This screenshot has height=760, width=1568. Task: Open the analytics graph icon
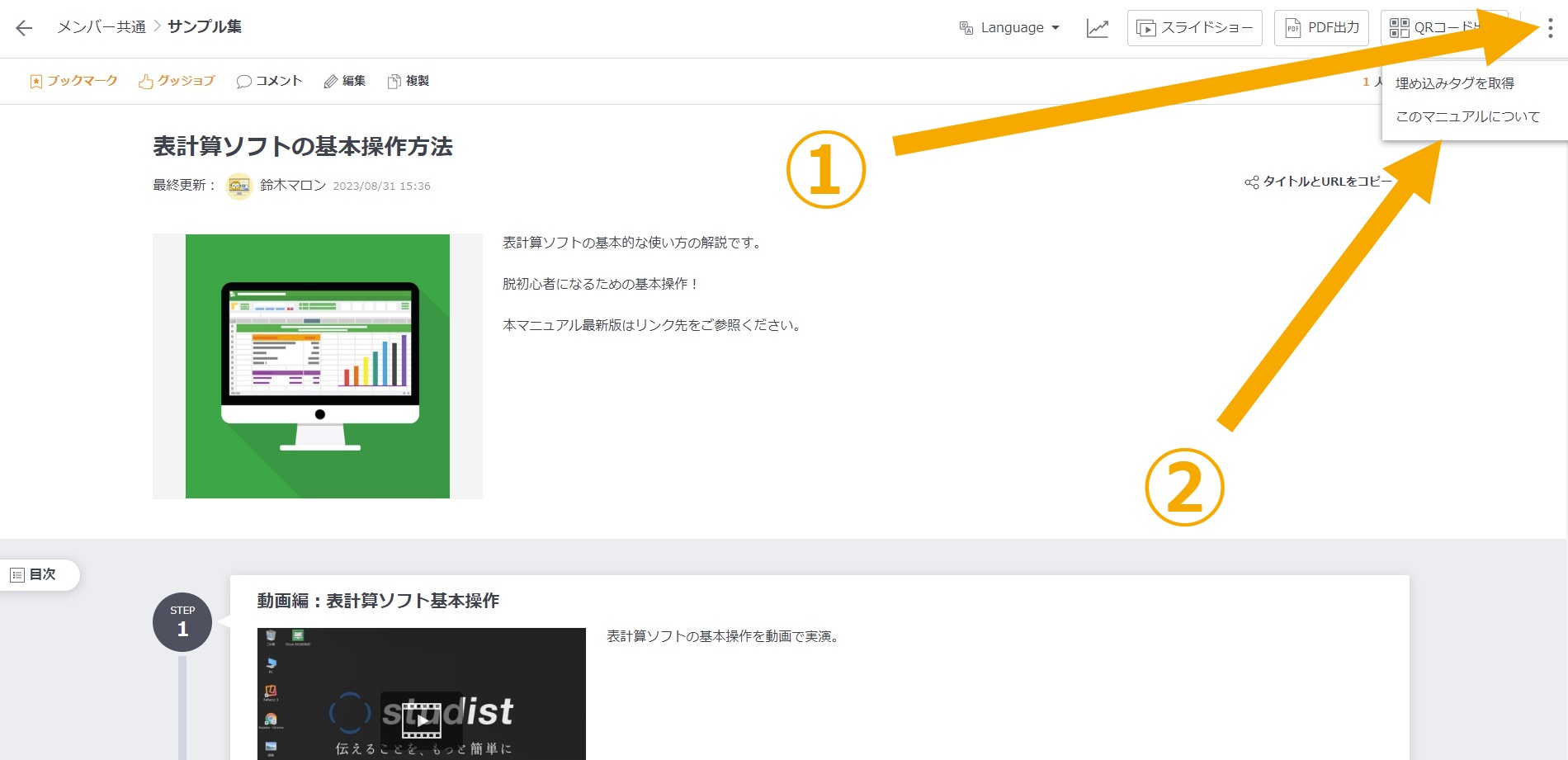pos(1097,28)
